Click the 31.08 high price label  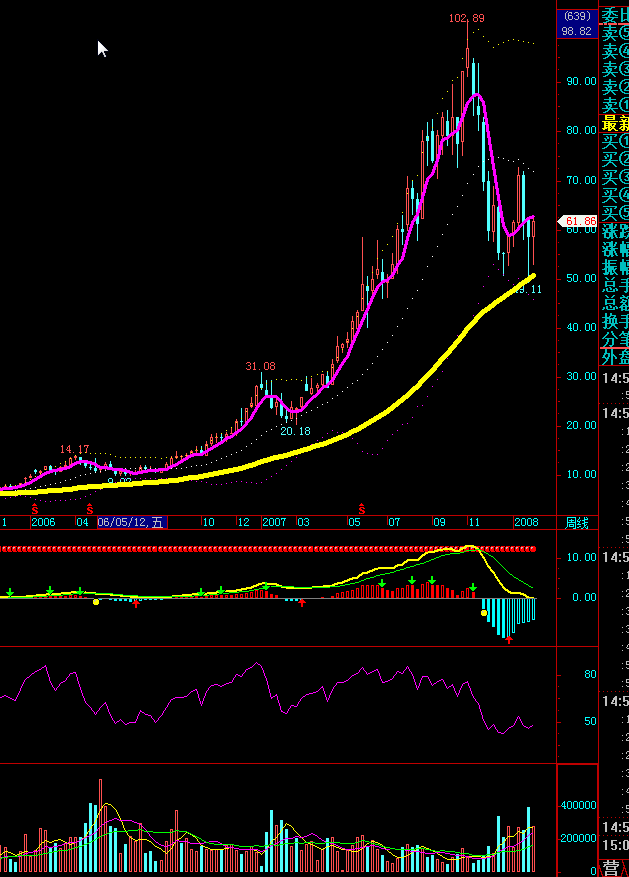(260, 366)
